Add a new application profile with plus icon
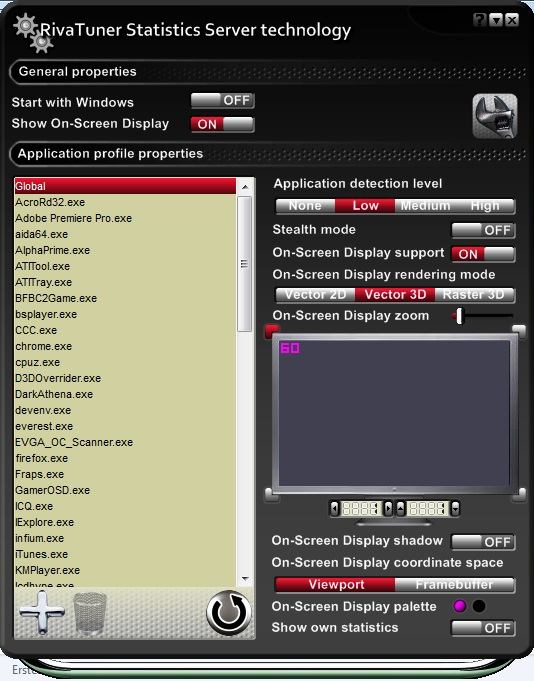534x681 pixels. click(x=42, y=612)
